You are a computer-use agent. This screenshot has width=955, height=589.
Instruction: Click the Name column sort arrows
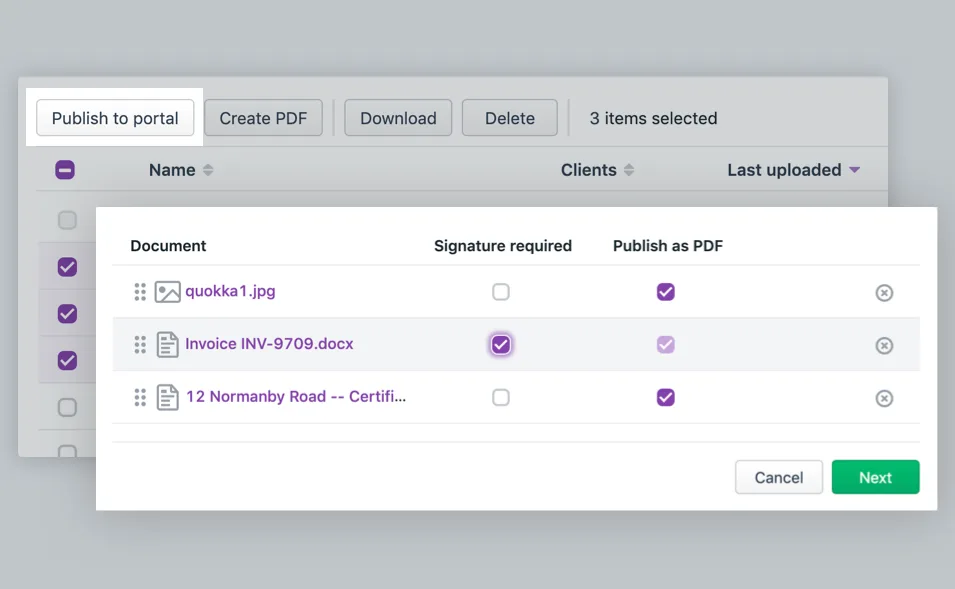(x=208, y=170)
